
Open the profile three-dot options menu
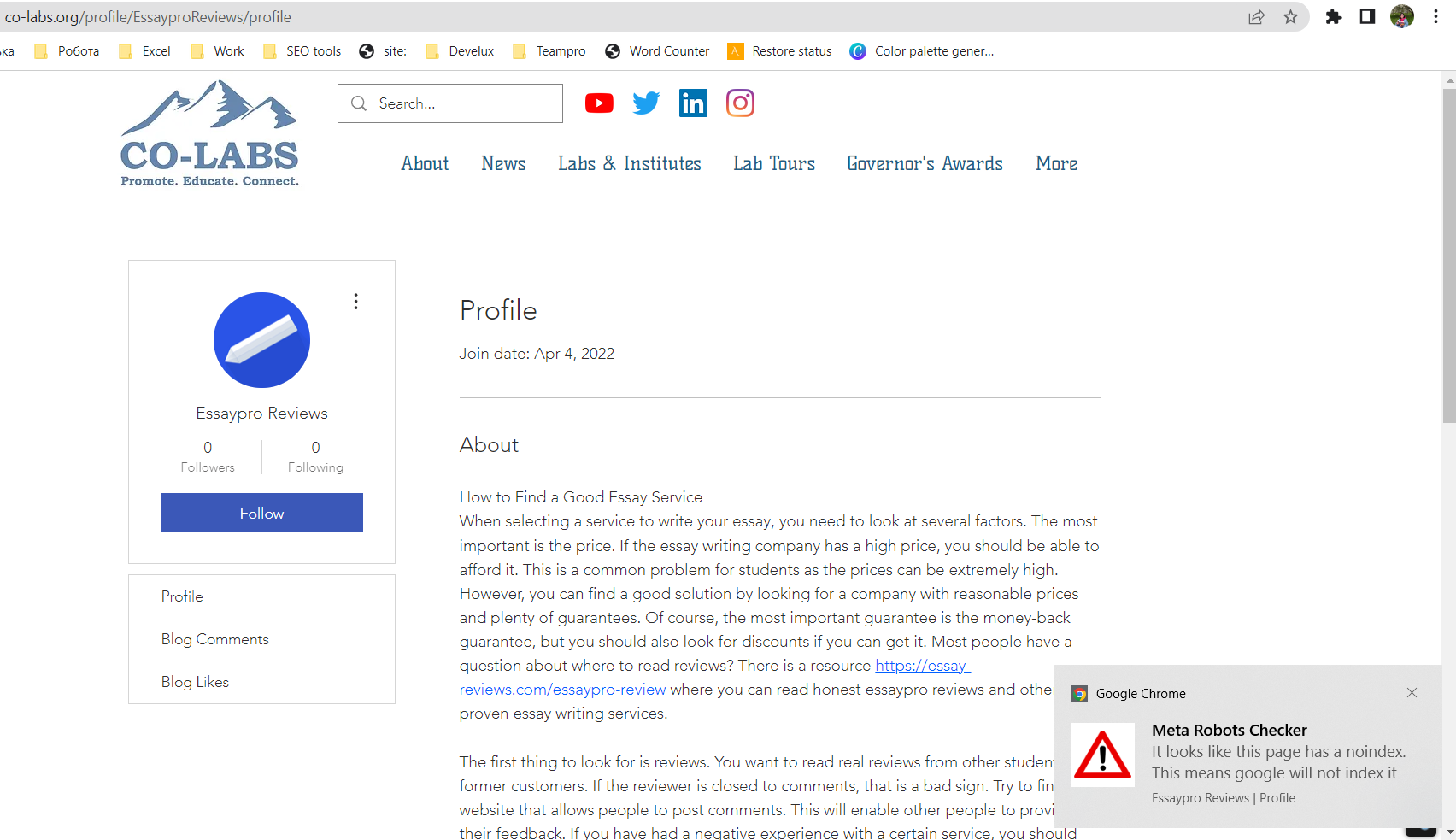[356, 302]
